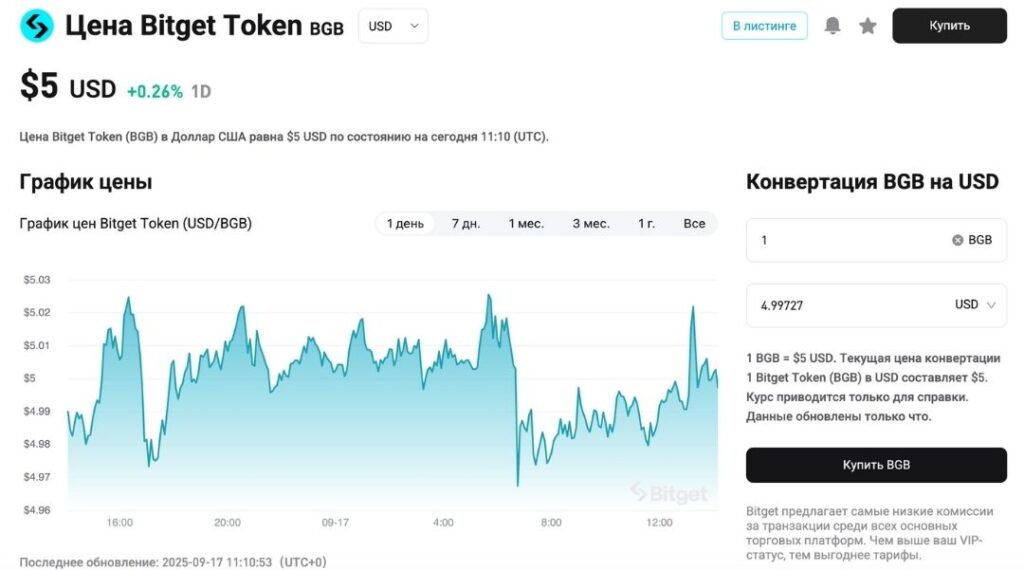Click the Bitget watermark logo on chart
Image resolution: width=1024 pixels, height=570 pixels.
(669, 493)
